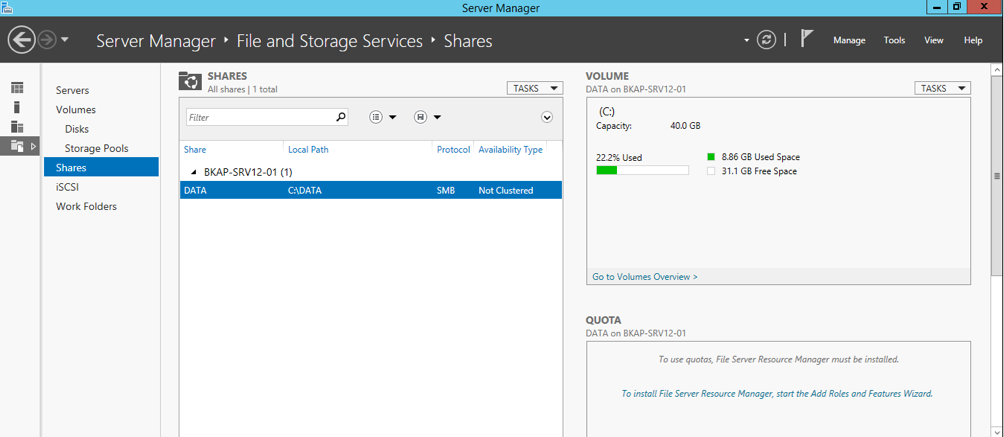Image resolution: width=1004 pixels, height=437 pixels.
Task: Click the Back navigation arrow
Action: point(21,40)
